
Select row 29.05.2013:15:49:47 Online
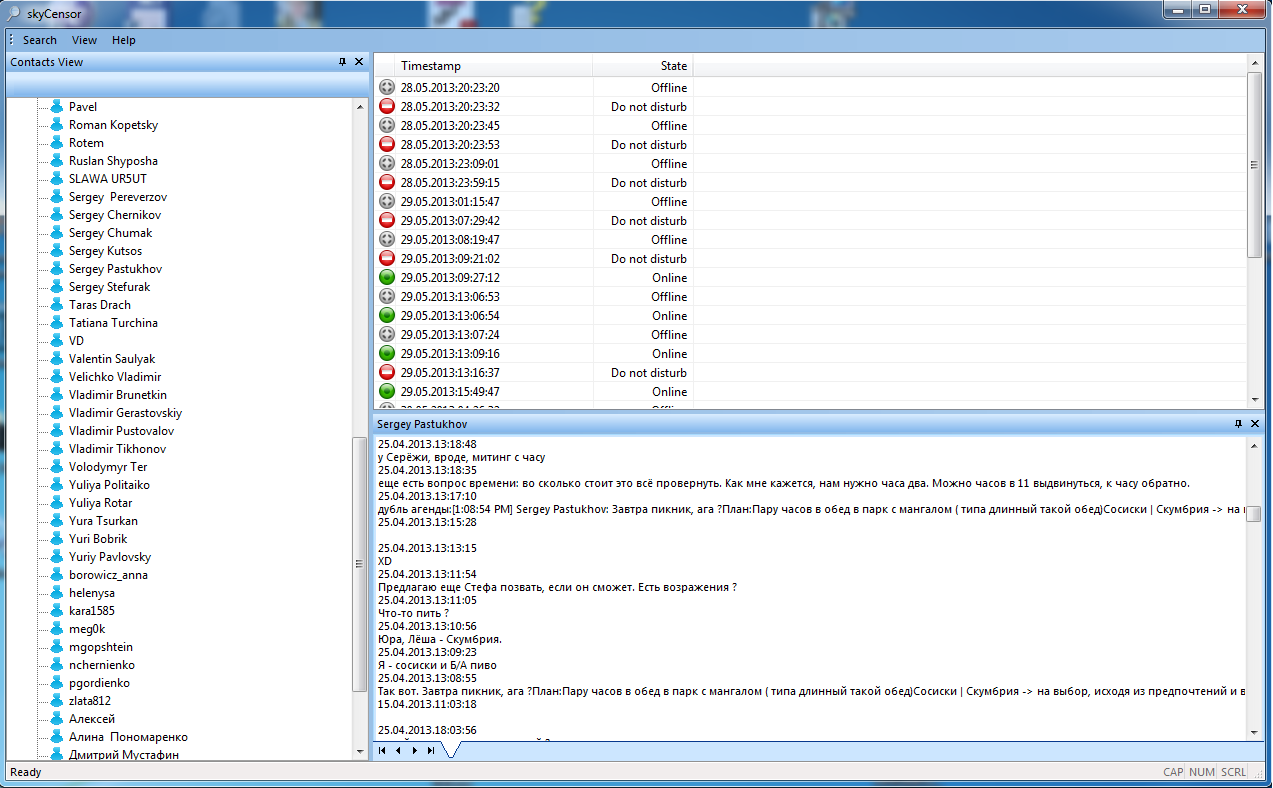(x=811, y=391)
